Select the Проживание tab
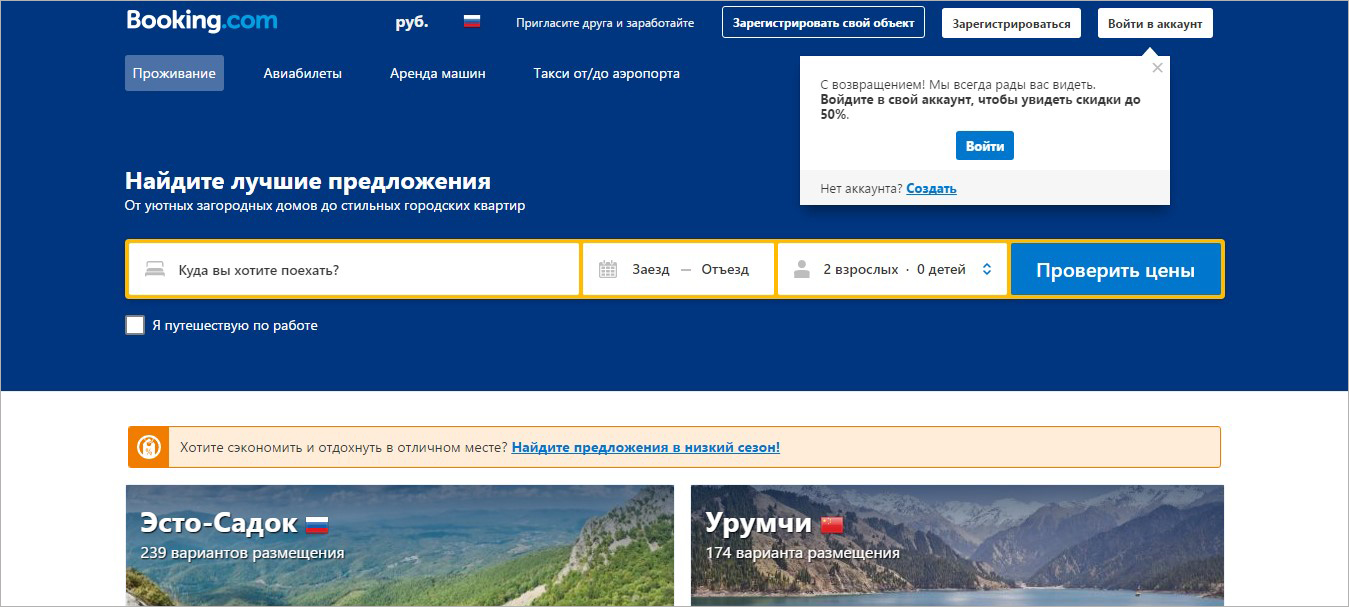This screenshot has height=607, width=1349. click(174, 73)
